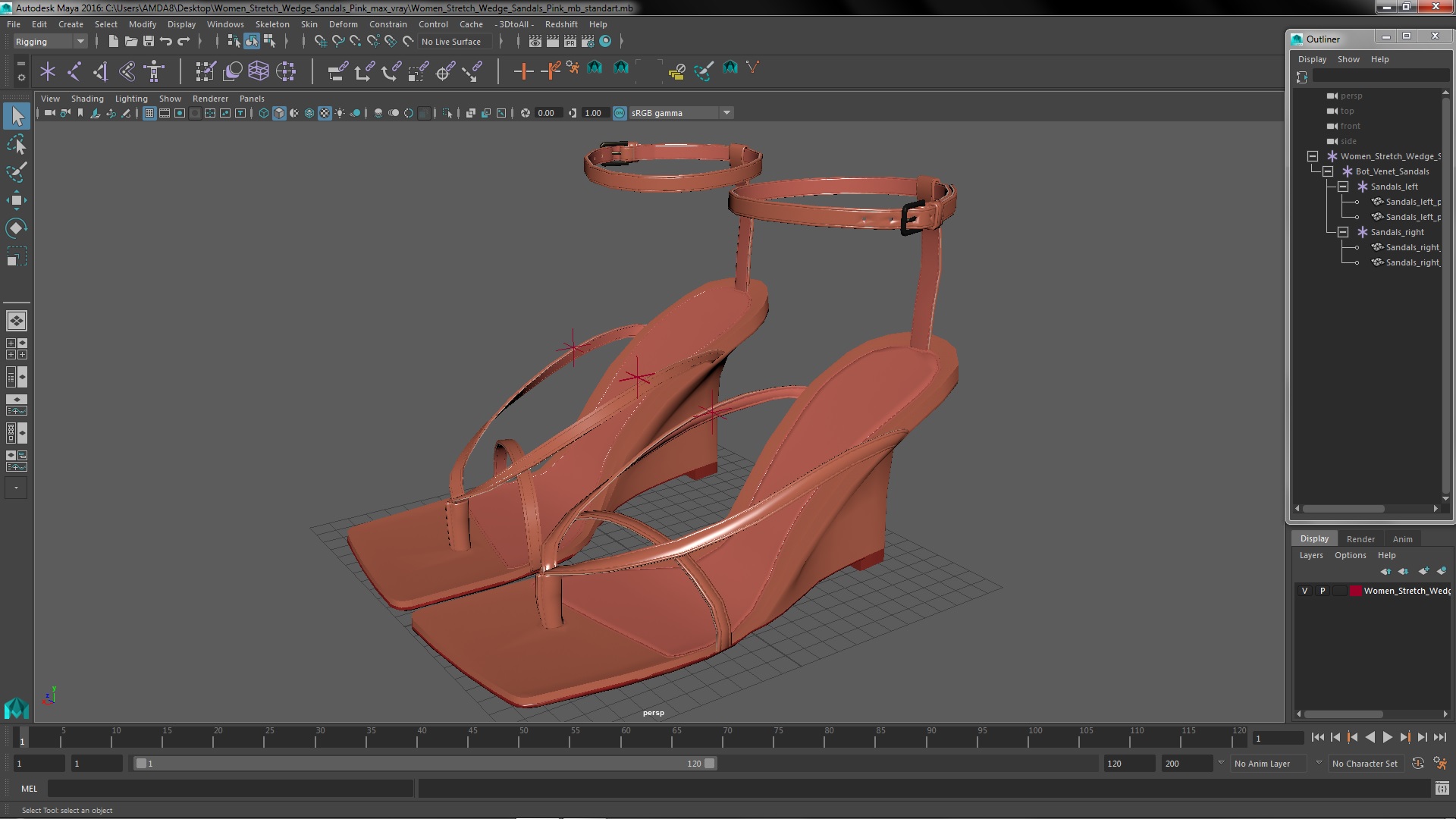
Task: Pick the Rotate tool in the toolbox
Action: pyautogui.click(x=17, y=228)
